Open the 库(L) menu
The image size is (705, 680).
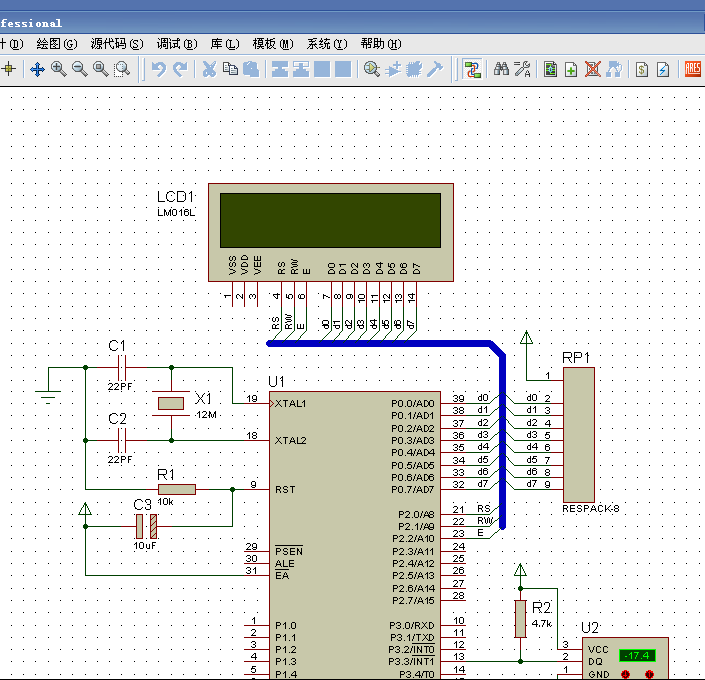tap(225, 44)
